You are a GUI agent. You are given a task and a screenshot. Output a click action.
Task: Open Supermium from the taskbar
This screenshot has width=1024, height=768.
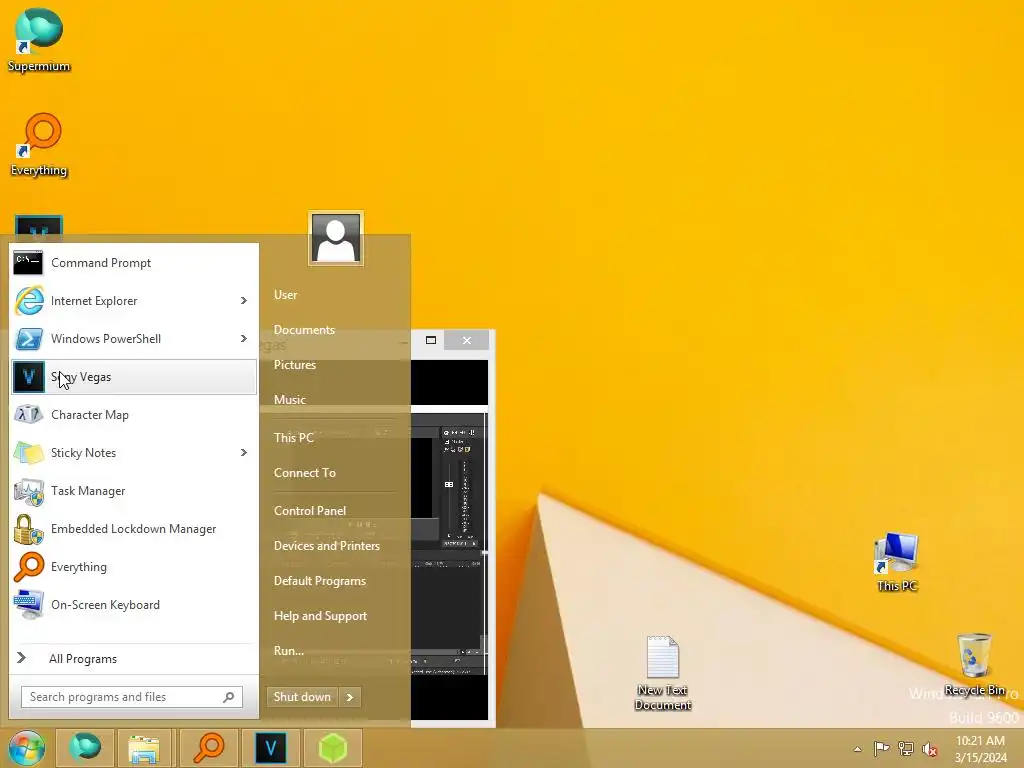(85, 748)
